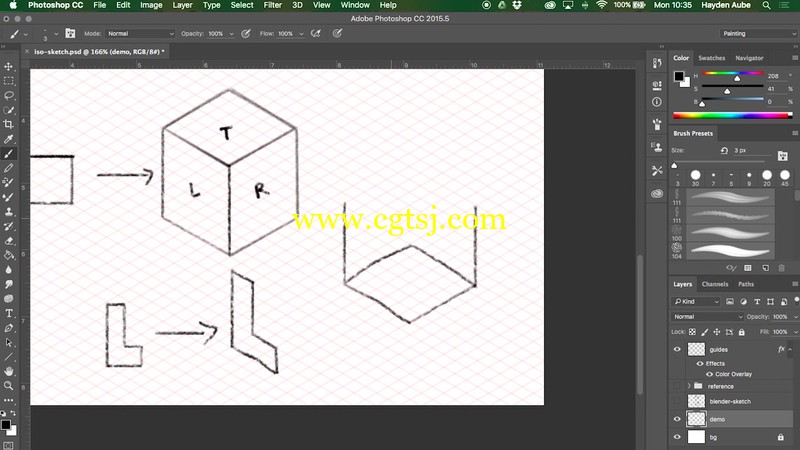This screenshot has height=450, width=800.
Task: Hide Effects of guides layer
Action: point(700,364)
